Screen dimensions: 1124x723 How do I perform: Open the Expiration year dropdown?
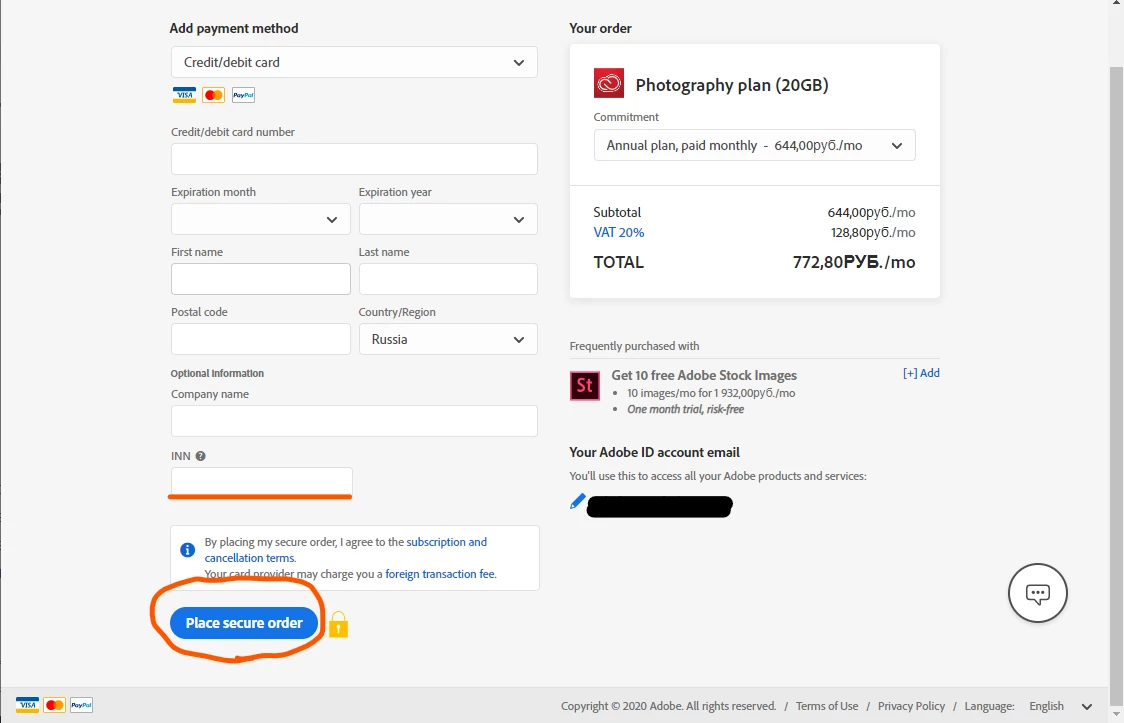448,219
